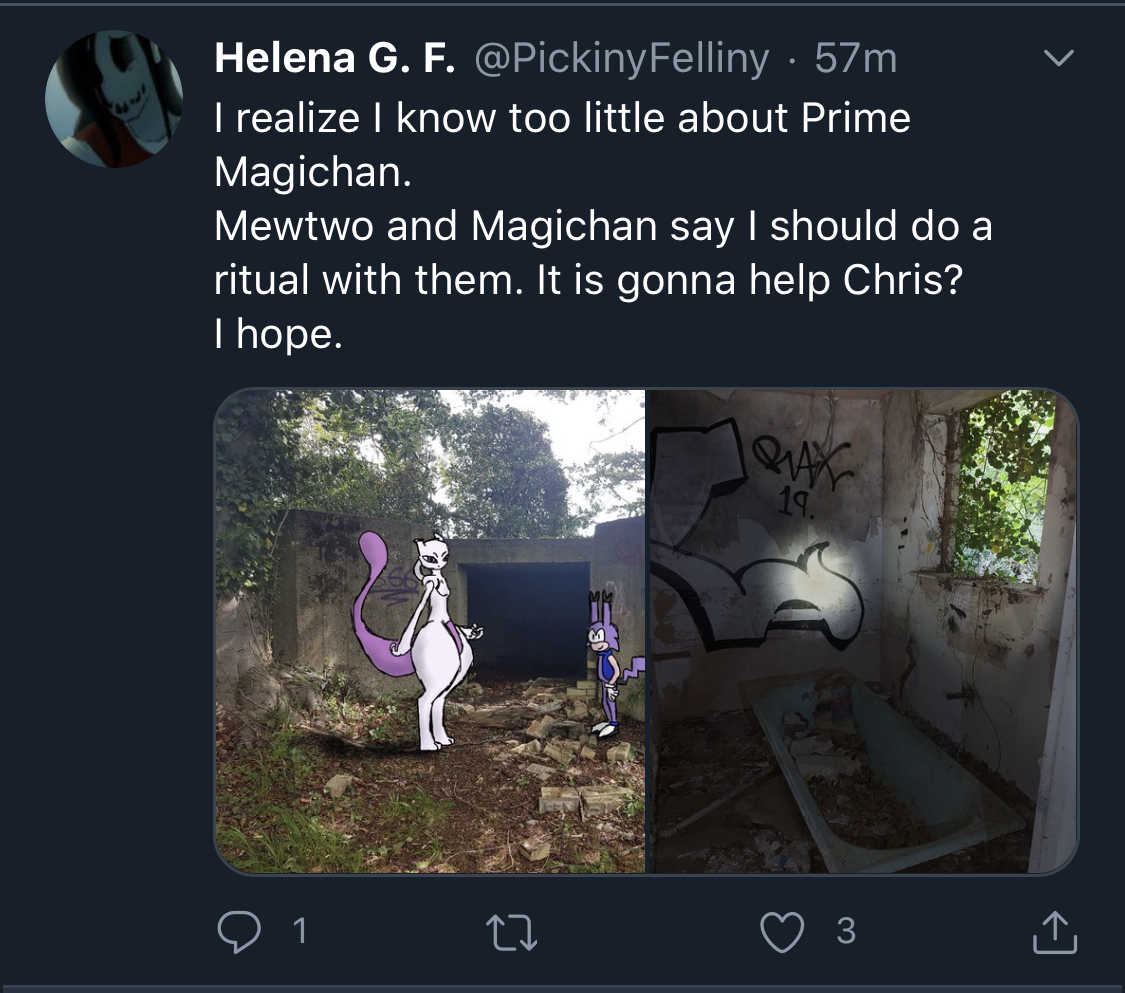
Task: Click the line "I hope." in tweet
Action: 278,334
